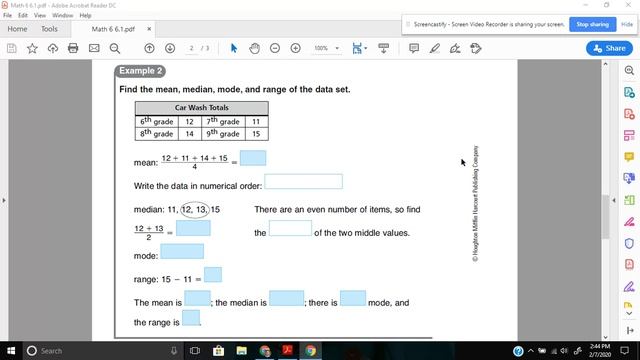This screenshot has height=360, width=640.
Task: Open File Explorer from taskbar
Action: pos(242,351)
